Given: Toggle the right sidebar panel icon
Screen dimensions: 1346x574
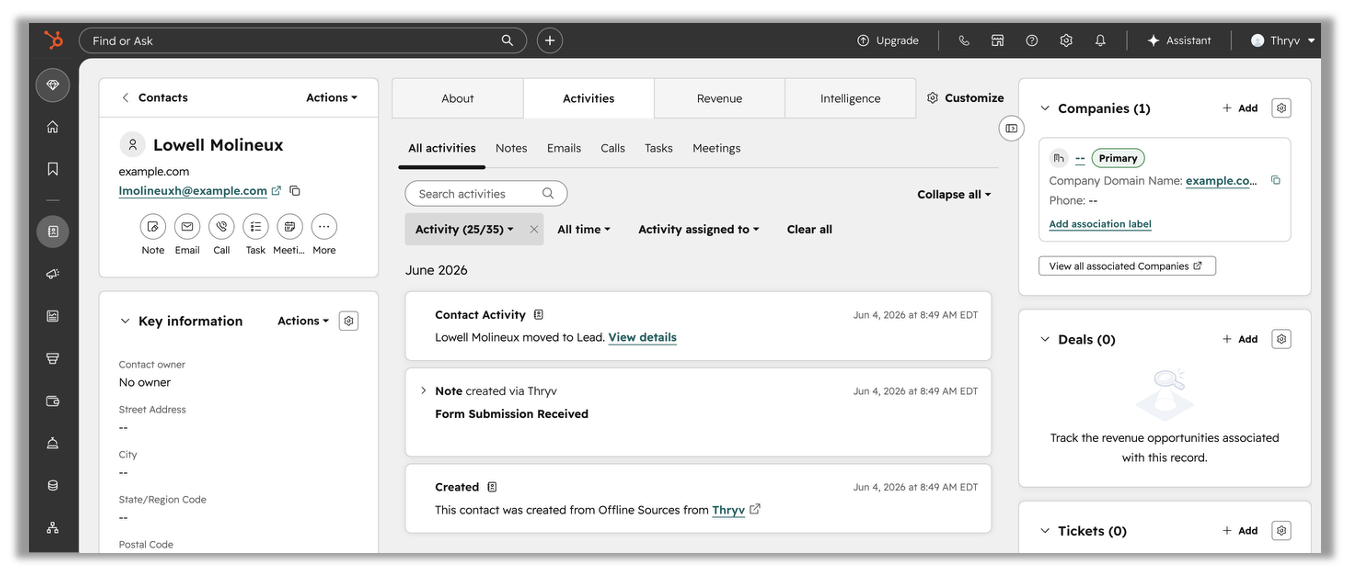Looking at the screenshot, I should [x=1011, y=128].
